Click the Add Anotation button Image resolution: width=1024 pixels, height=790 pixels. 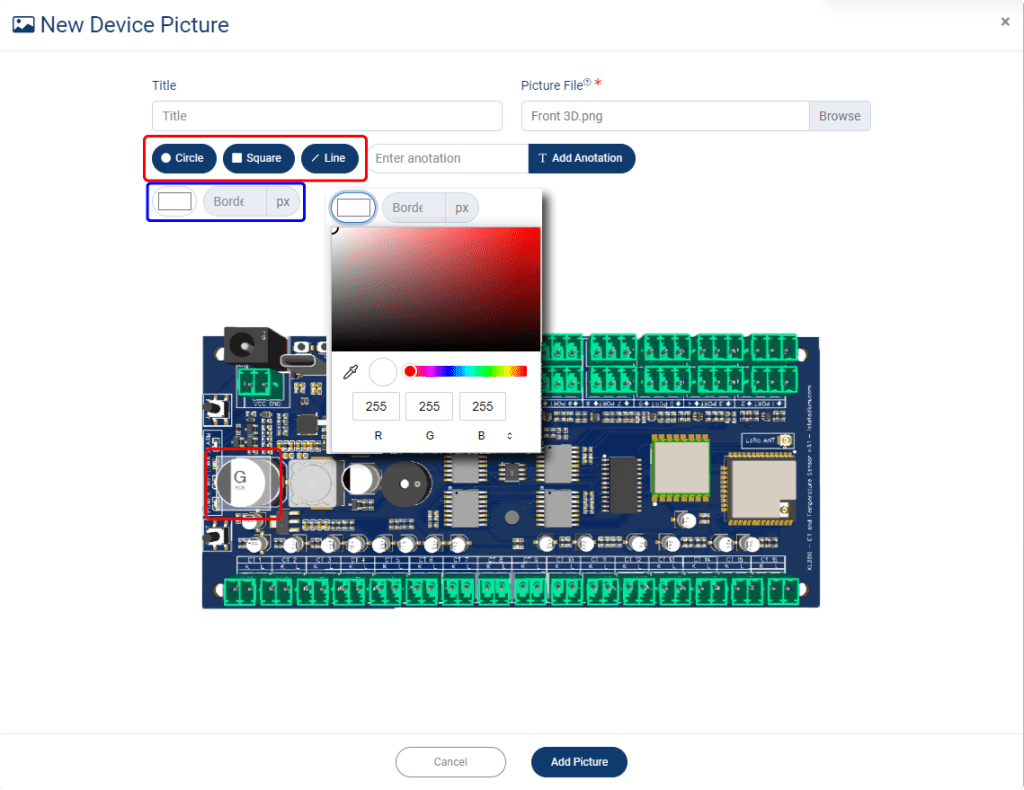tap(581, 158)
